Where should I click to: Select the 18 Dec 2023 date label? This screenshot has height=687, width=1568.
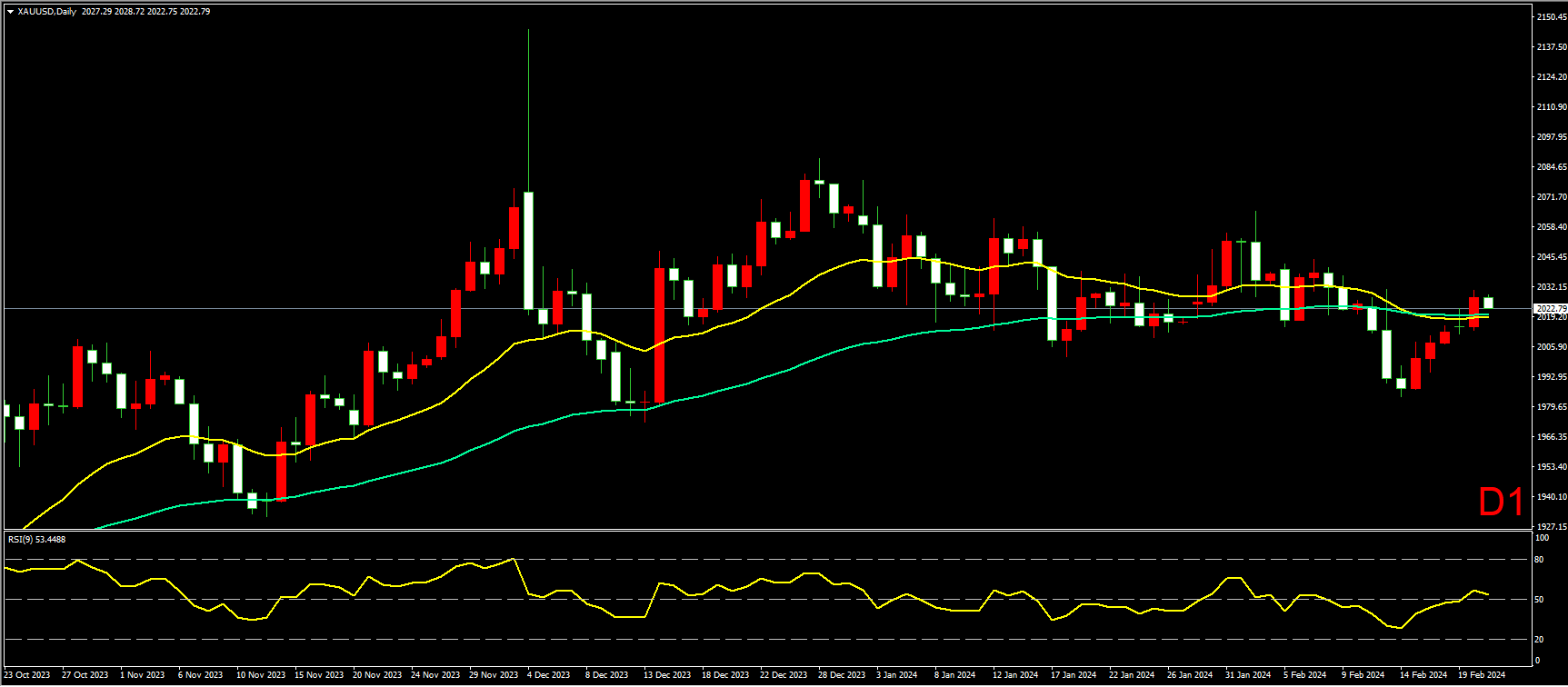click(725, 675)
